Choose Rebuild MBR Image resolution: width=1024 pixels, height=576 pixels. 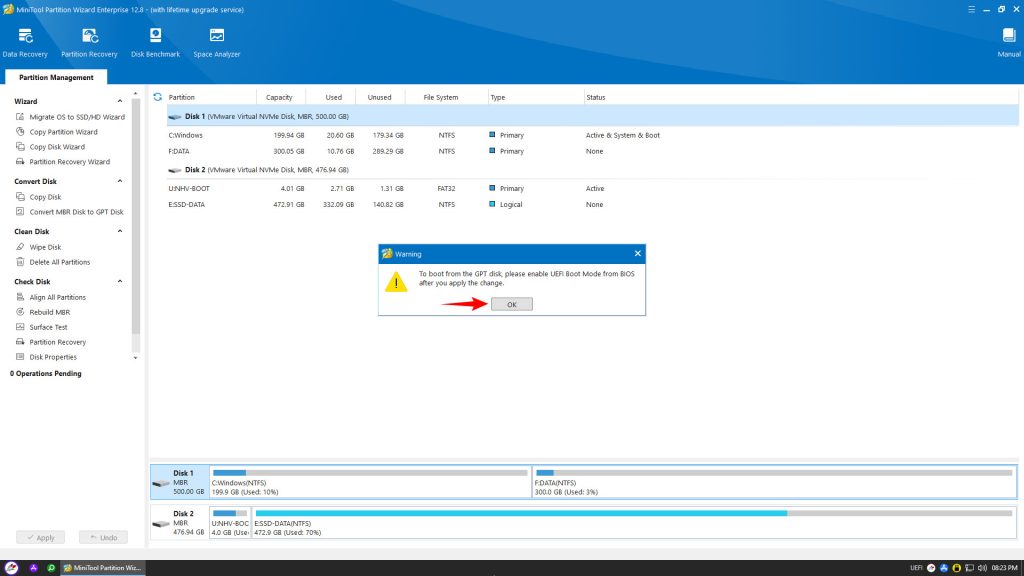pos(43,312)
